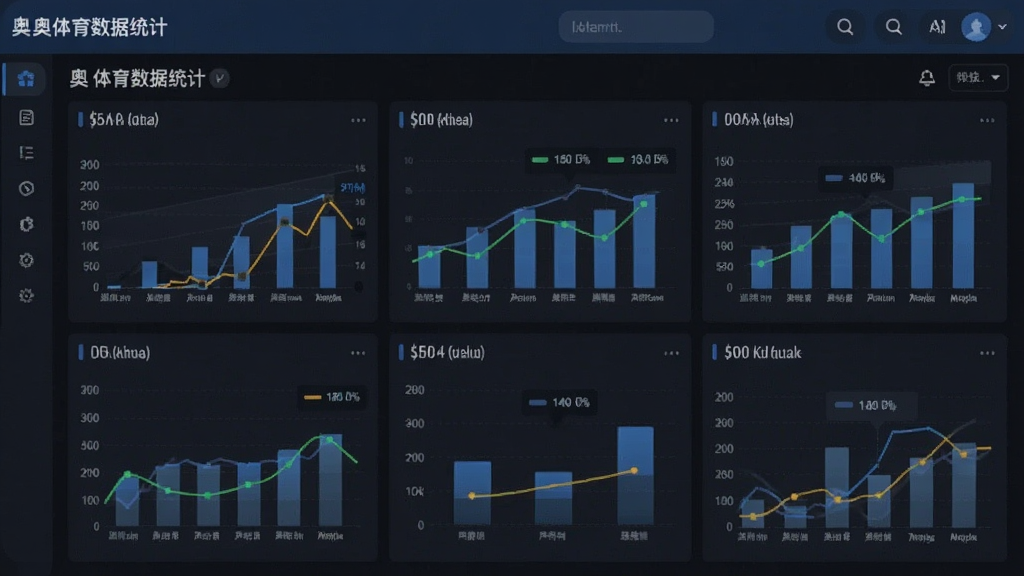Click the "$5AR (uba)" card title

point(123,120)
